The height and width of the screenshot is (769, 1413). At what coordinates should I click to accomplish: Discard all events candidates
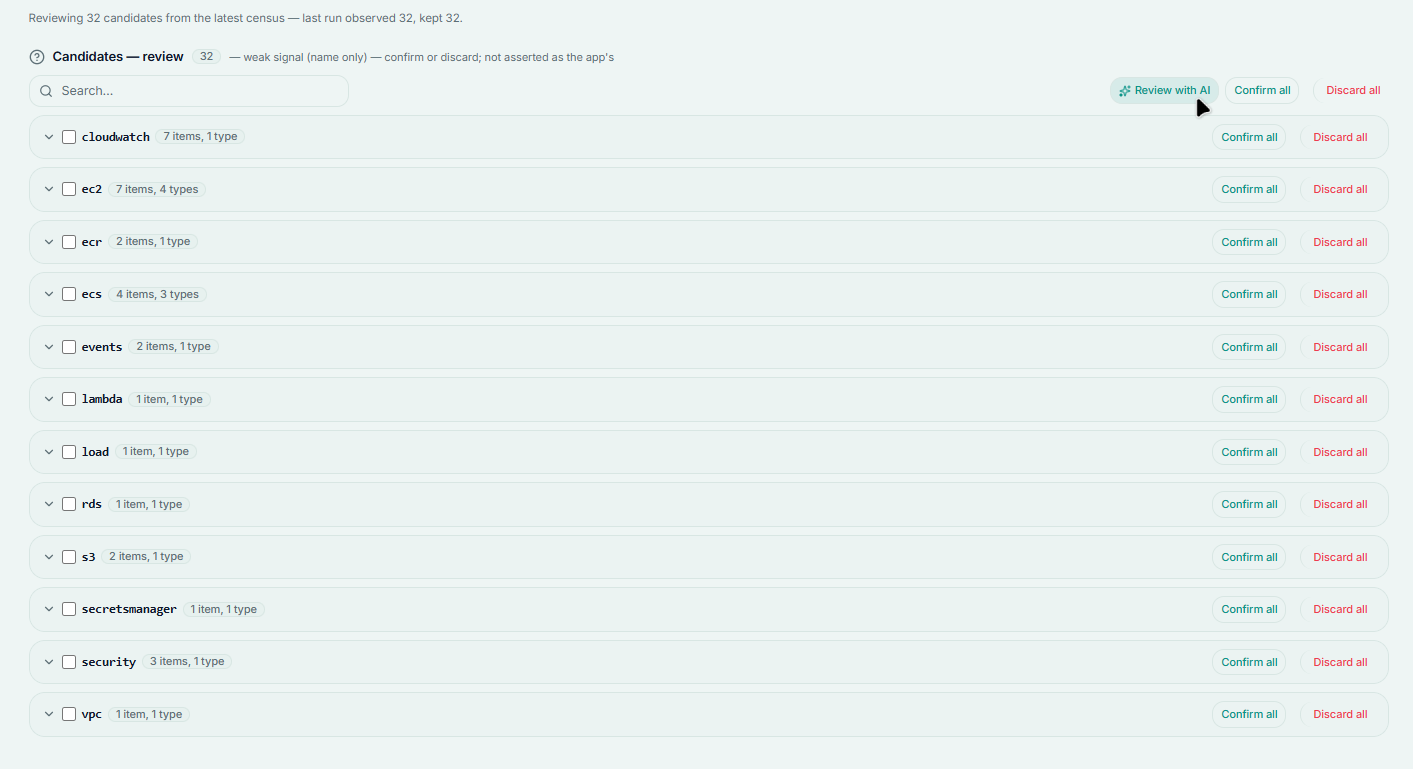[1340, 347]
